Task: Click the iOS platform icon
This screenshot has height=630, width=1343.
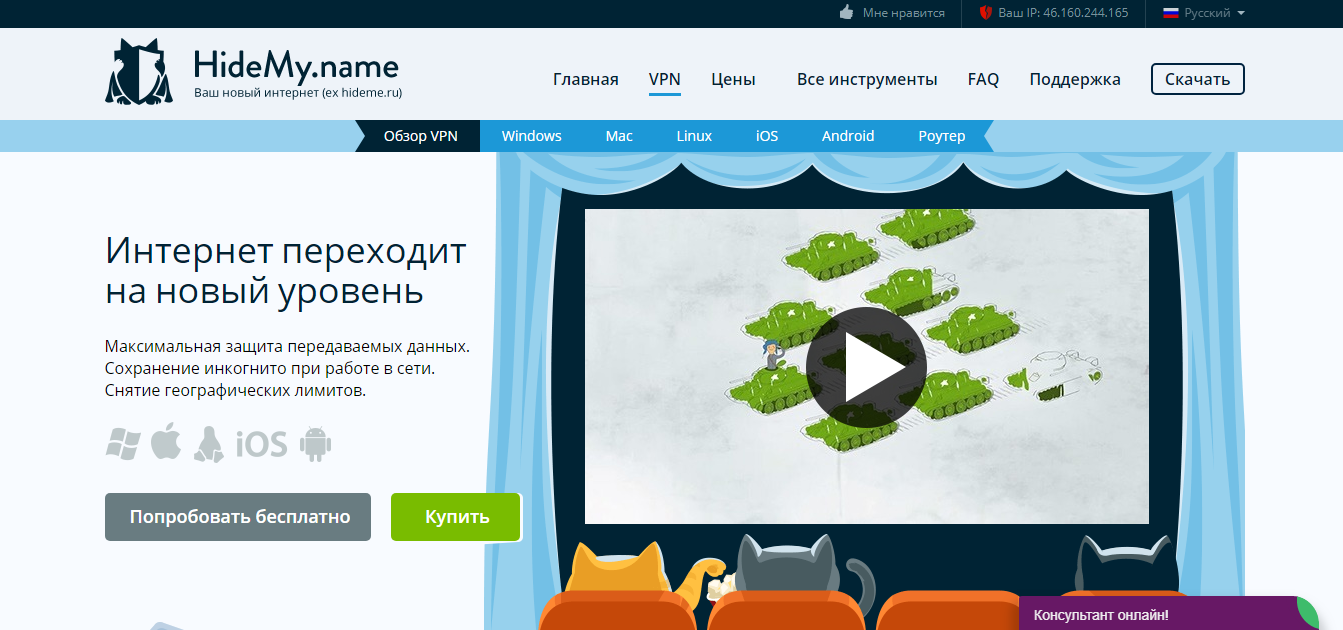Action: point(261,445)
